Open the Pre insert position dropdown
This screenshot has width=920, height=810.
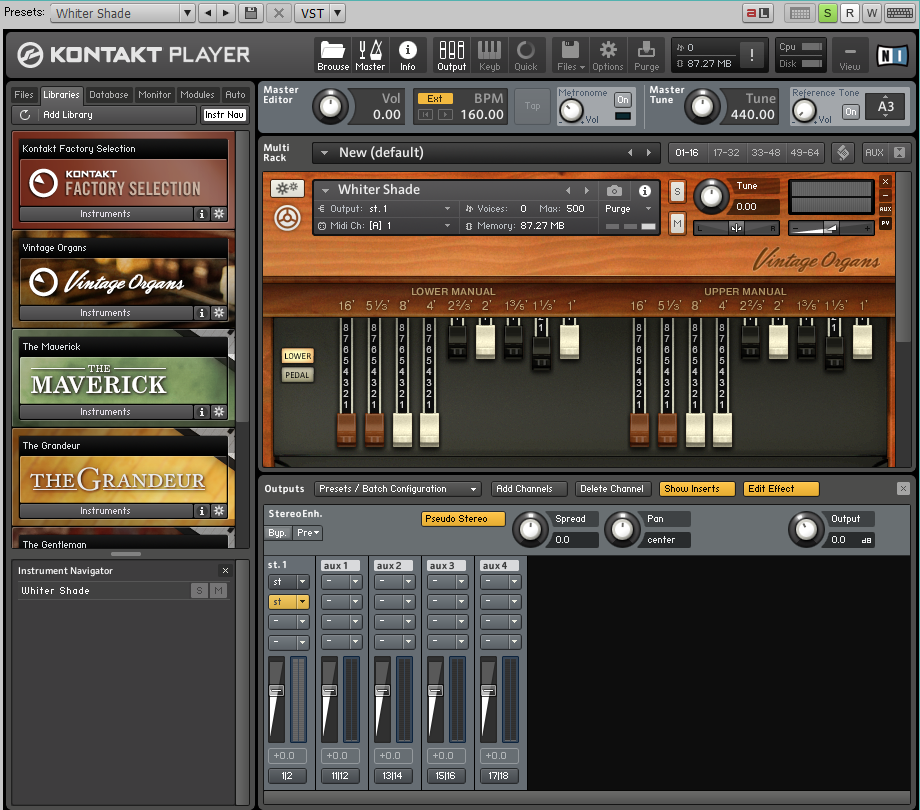pos(308,533)
